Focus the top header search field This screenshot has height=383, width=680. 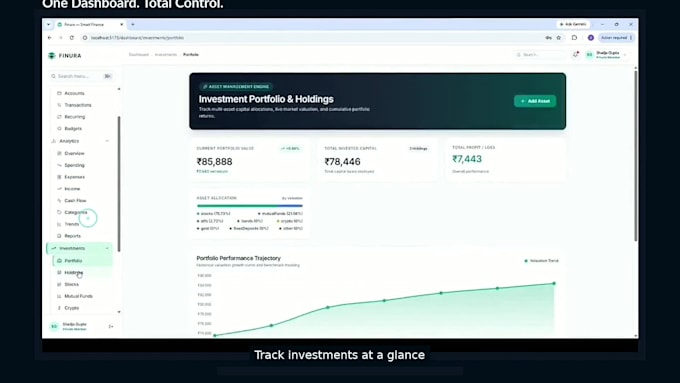pos(540,55)
